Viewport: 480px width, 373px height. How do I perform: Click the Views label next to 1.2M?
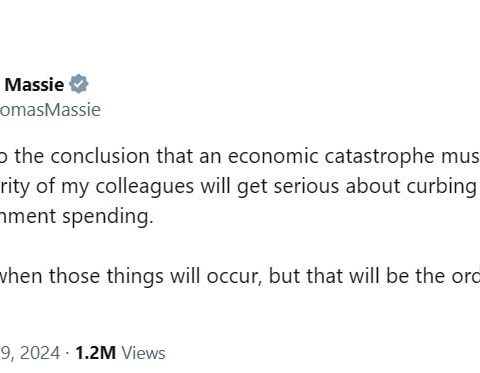(143, 353)
